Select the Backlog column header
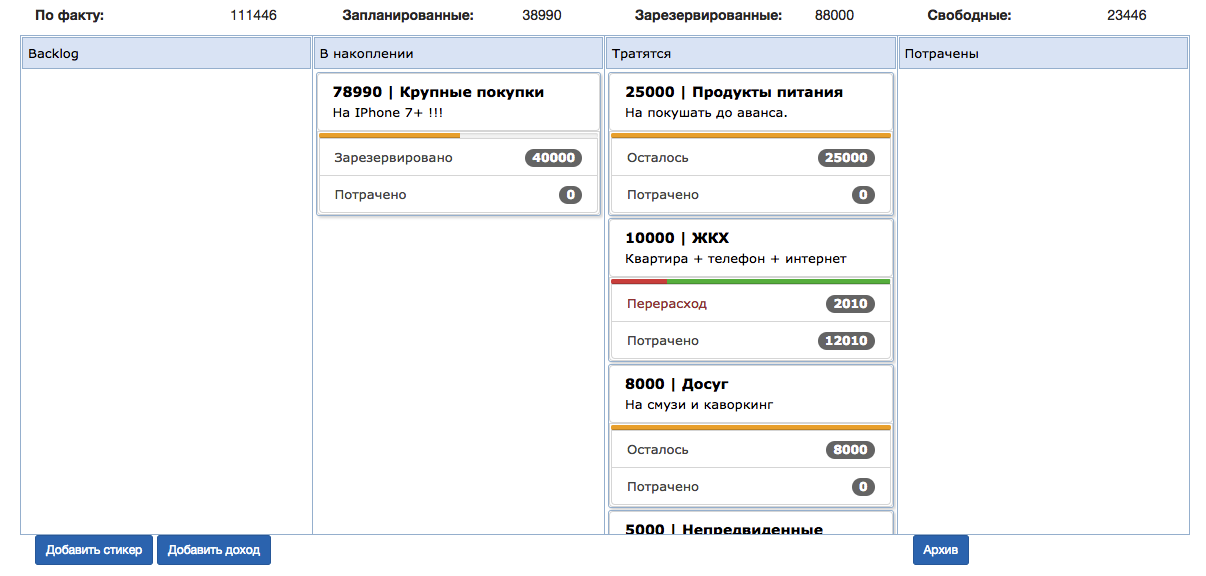 167,53
